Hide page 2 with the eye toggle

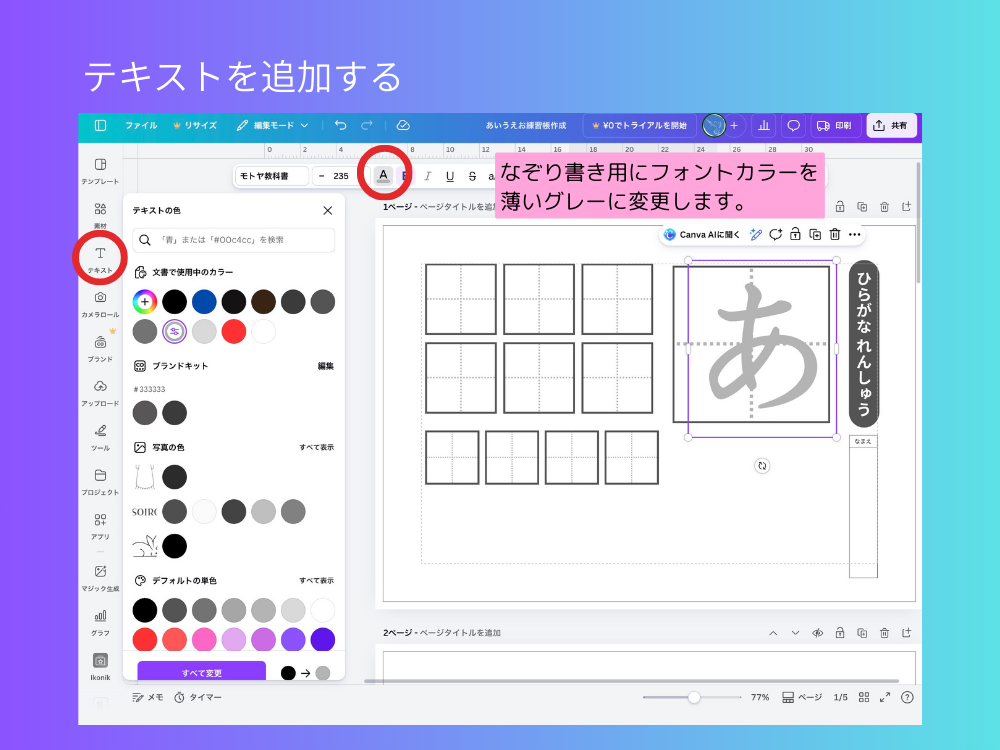[818, 633]
